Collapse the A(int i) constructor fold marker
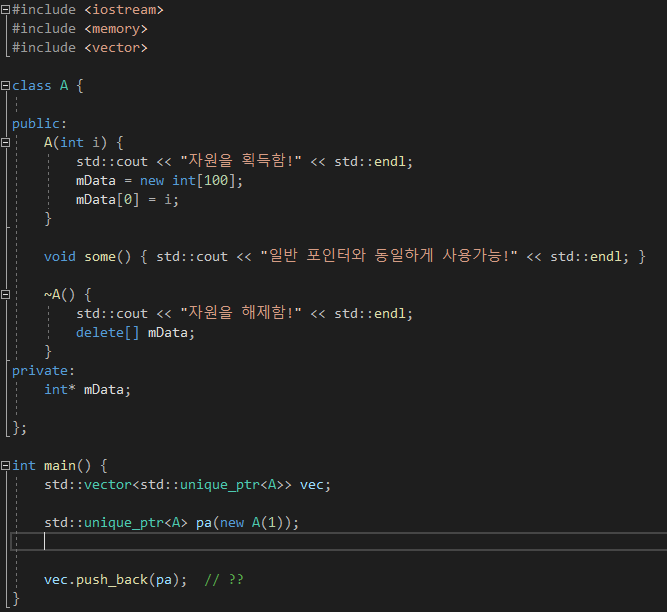The height and width of the screenshot is (612, 667). [x=5, y=143]
